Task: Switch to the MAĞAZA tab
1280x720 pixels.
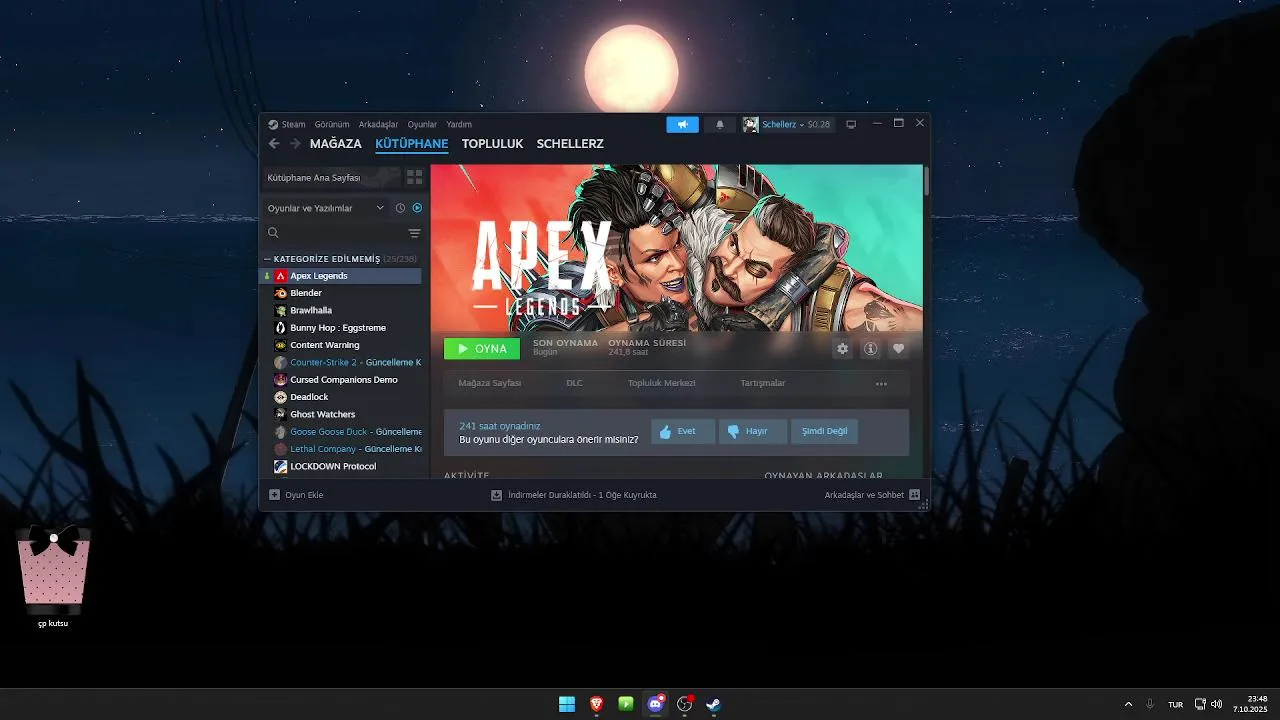Action: pos(336,144)
